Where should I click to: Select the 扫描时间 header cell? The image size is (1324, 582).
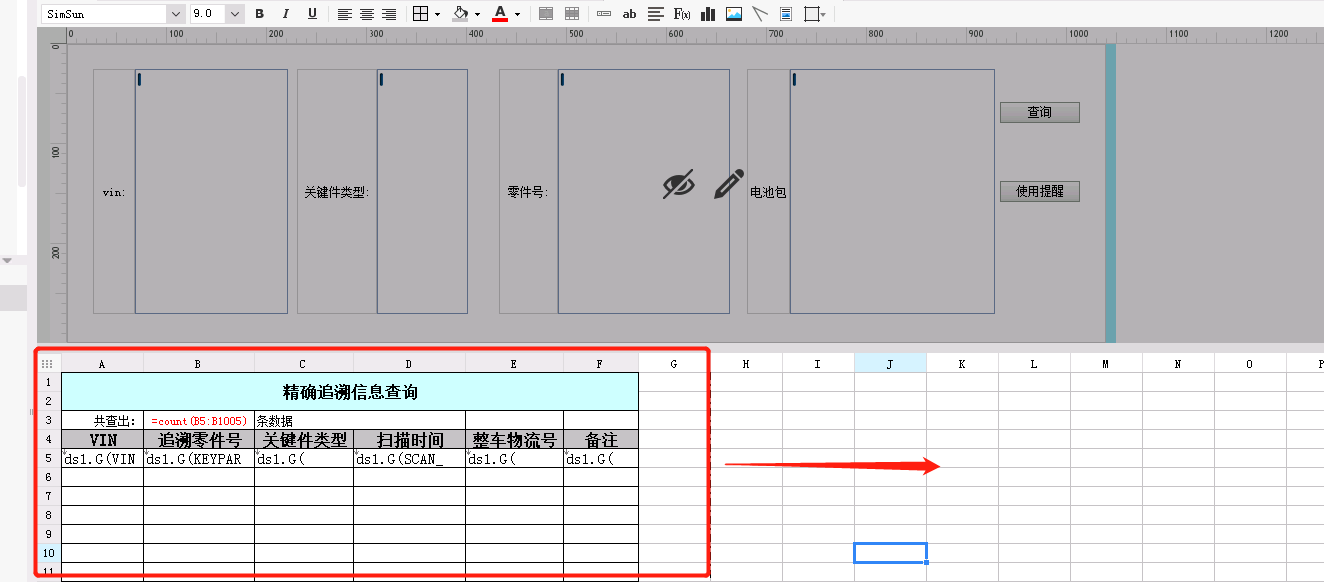409,439
